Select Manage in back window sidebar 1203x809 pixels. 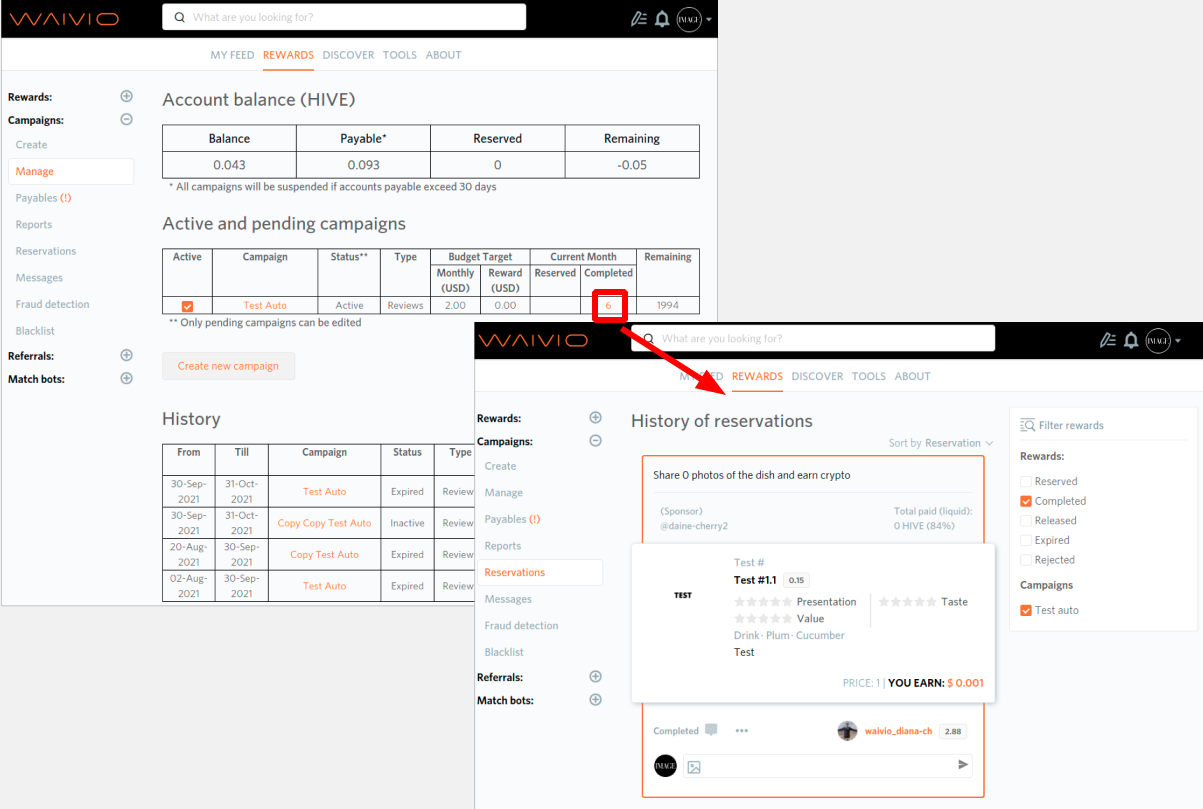click(71, 171)
